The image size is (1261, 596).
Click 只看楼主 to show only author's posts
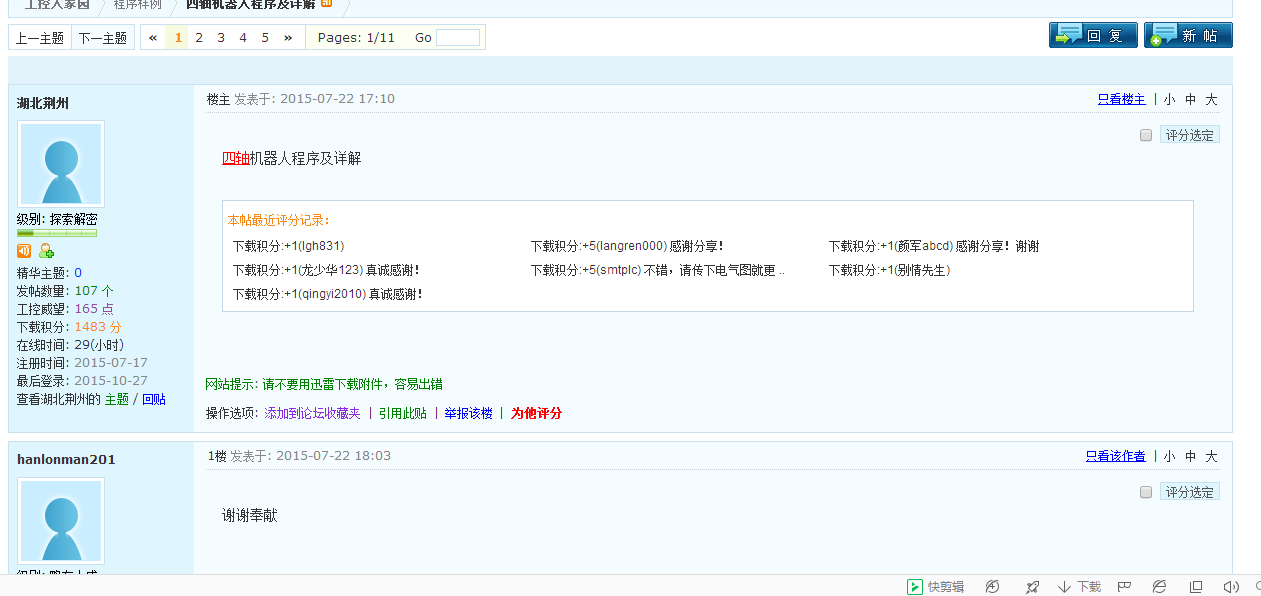(x=1121, y=99)
